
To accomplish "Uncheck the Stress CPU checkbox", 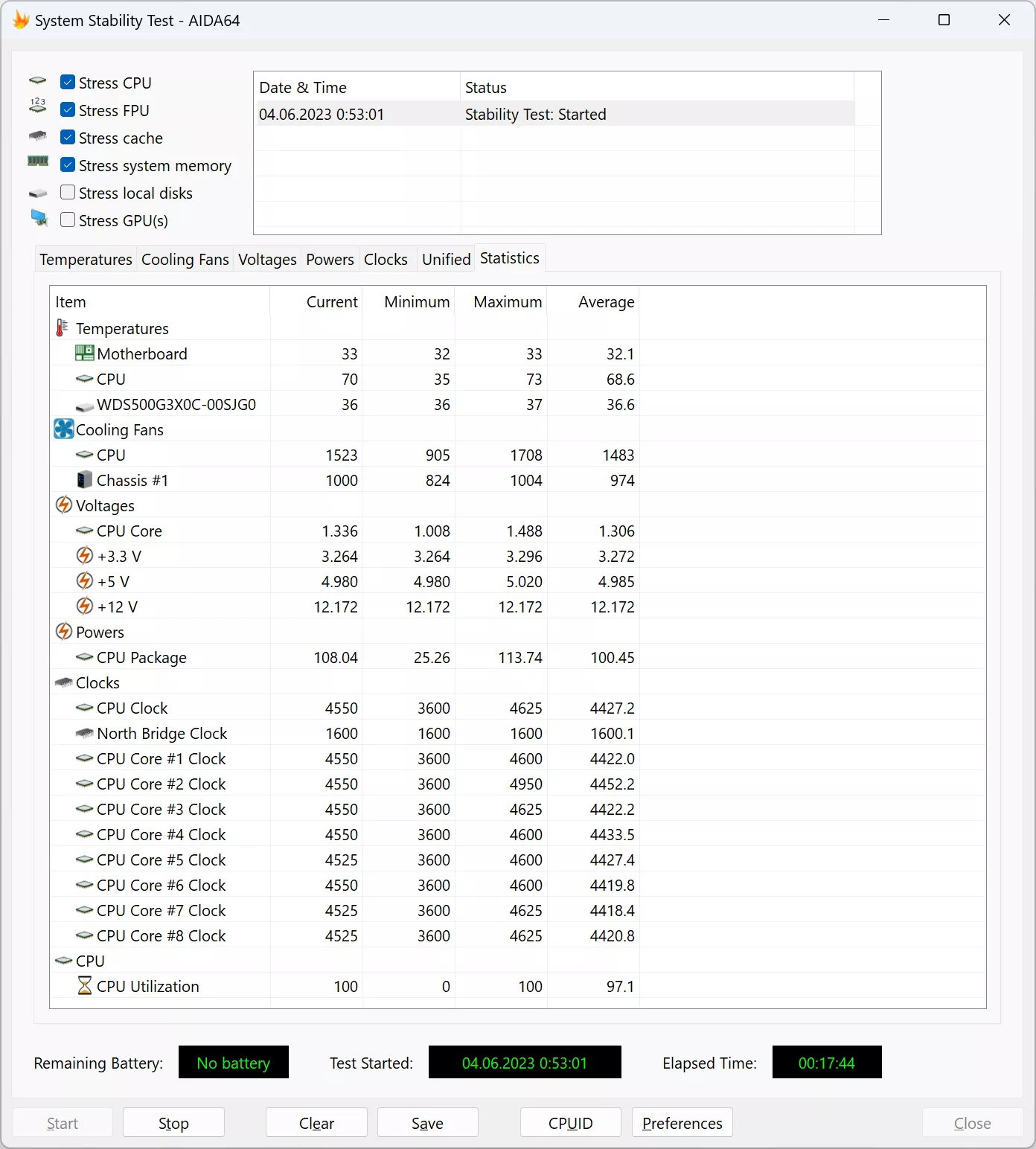I will pos(68,82).
